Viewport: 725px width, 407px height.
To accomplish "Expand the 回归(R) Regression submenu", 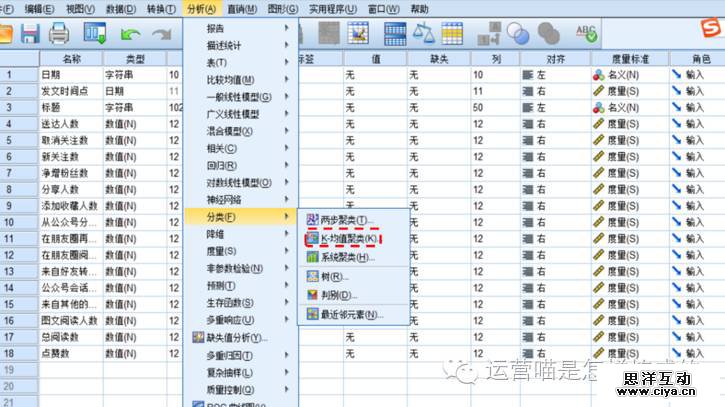I will pyautogui.click(x=240, y=166).
